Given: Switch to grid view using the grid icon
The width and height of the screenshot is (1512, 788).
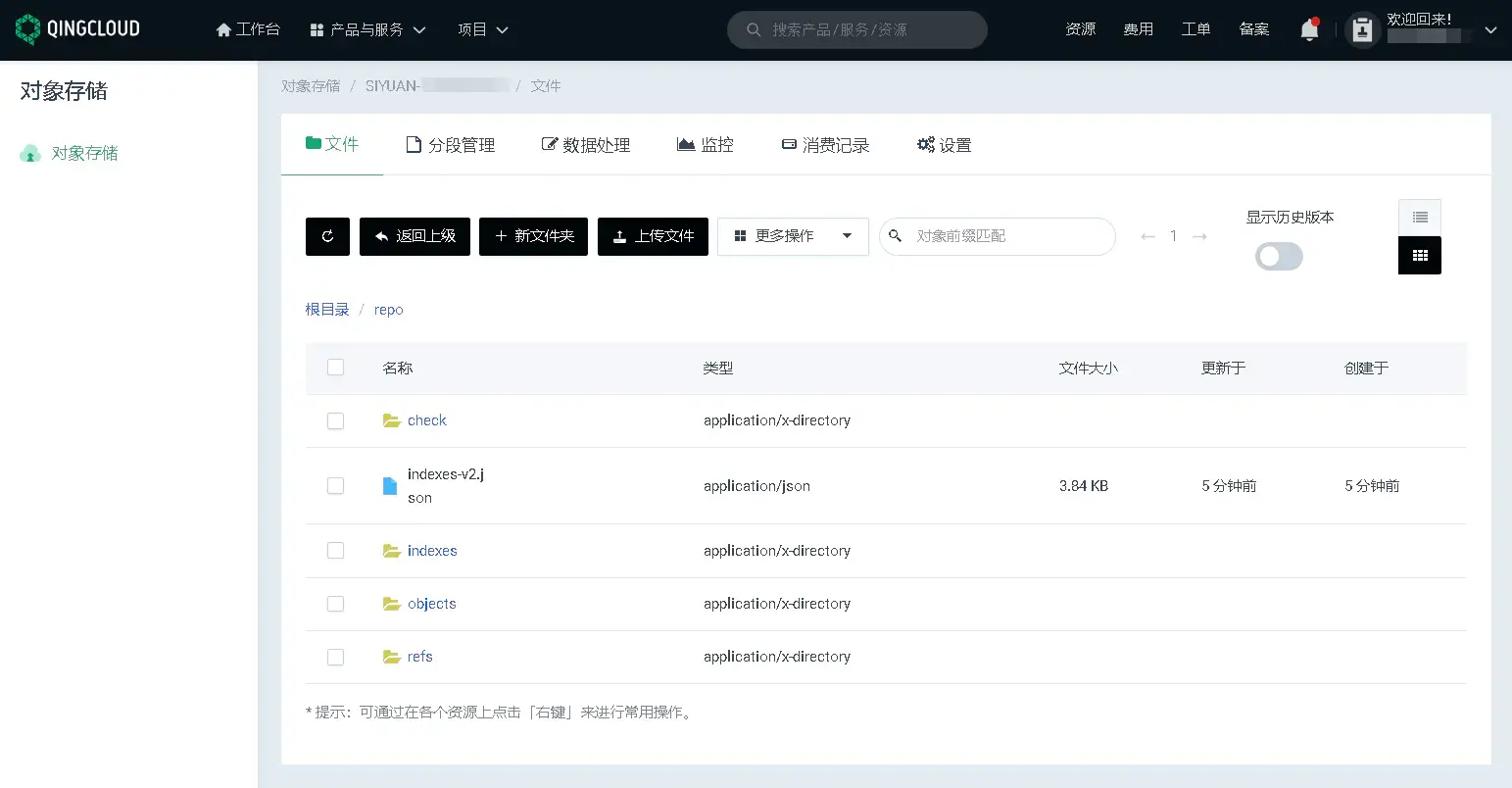Looking at the screenshot, I should coord(1419,255).
